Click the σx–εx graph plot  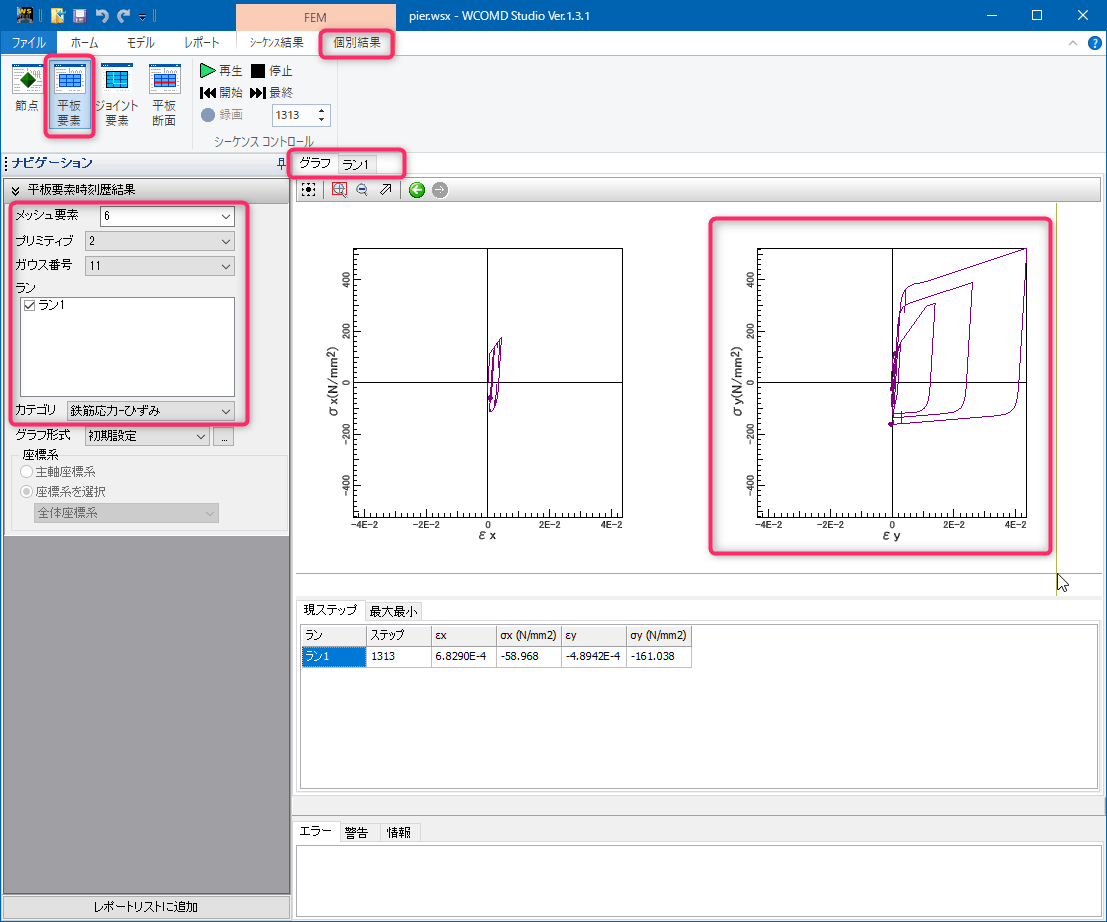[488, 383]
